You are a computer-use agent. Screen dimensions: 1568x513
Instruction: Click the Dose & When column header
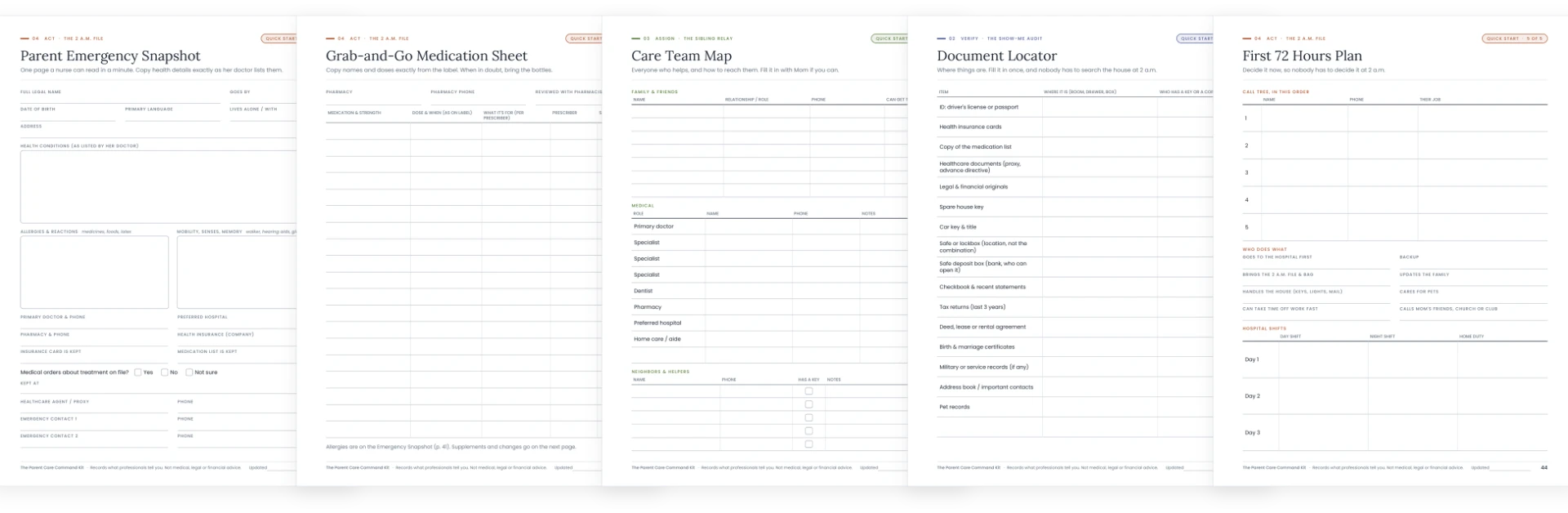point(442,113)
